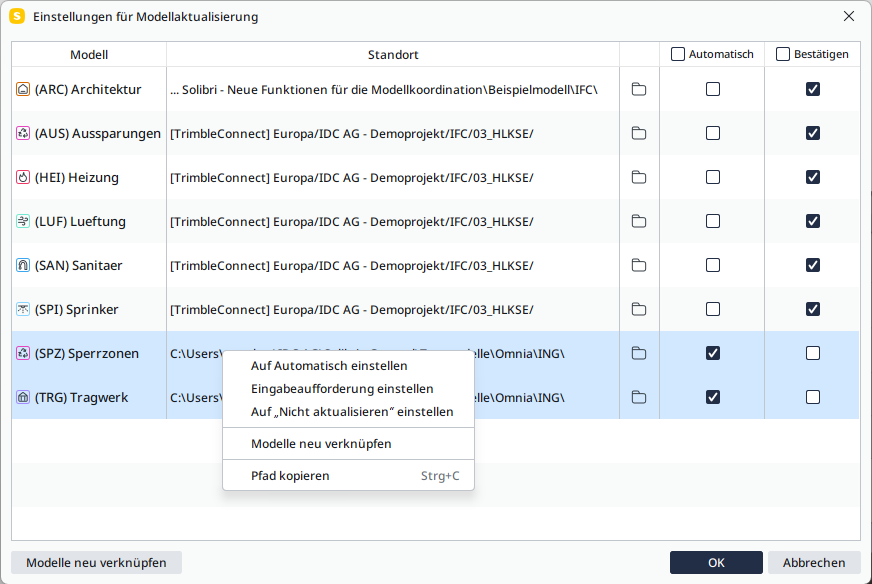The width and height of the screenshot is (872, 584).
Task: Uncheck Automatisch for TRG Tragwerk
Action: (712, 397)
